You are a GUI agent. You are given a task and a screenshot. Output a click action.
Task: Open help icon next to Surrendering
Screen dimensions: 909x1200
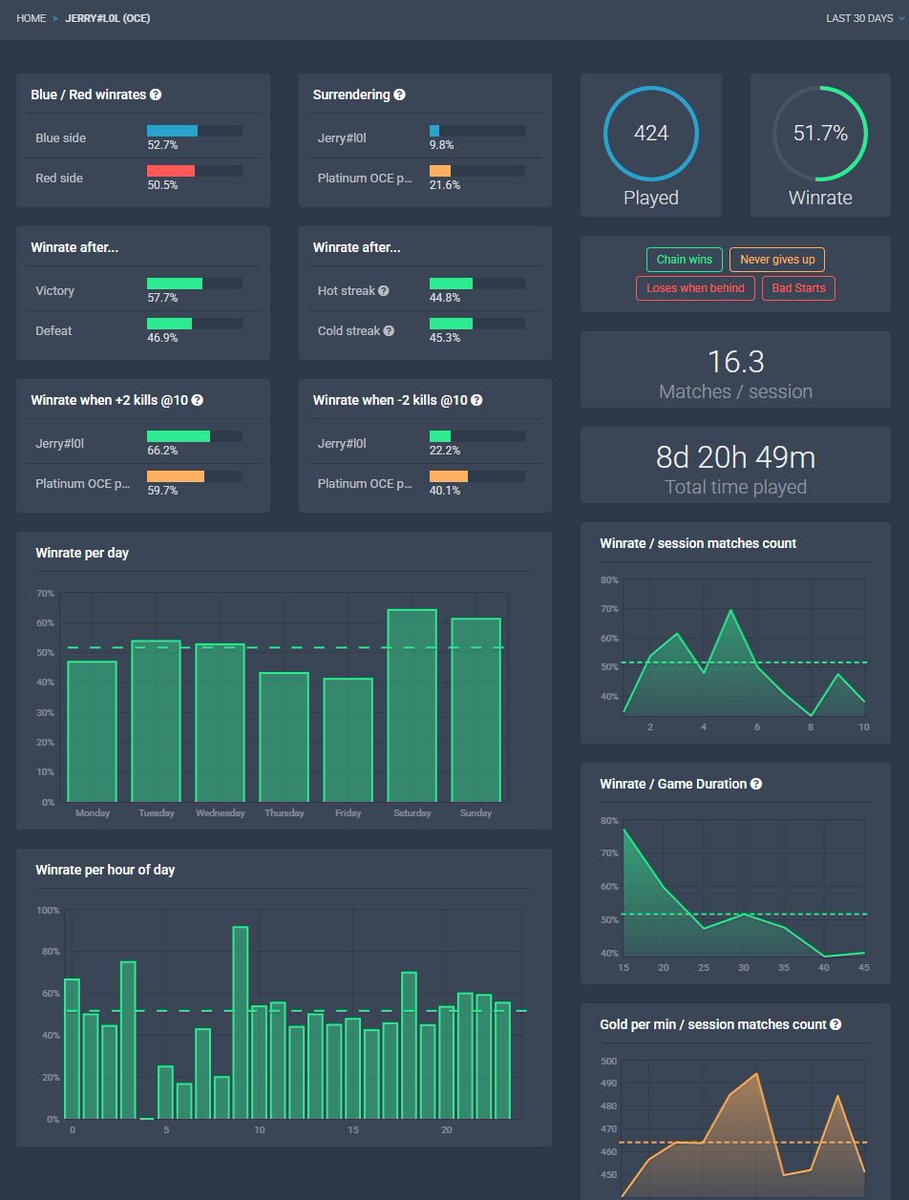click(x=400, y=95)
